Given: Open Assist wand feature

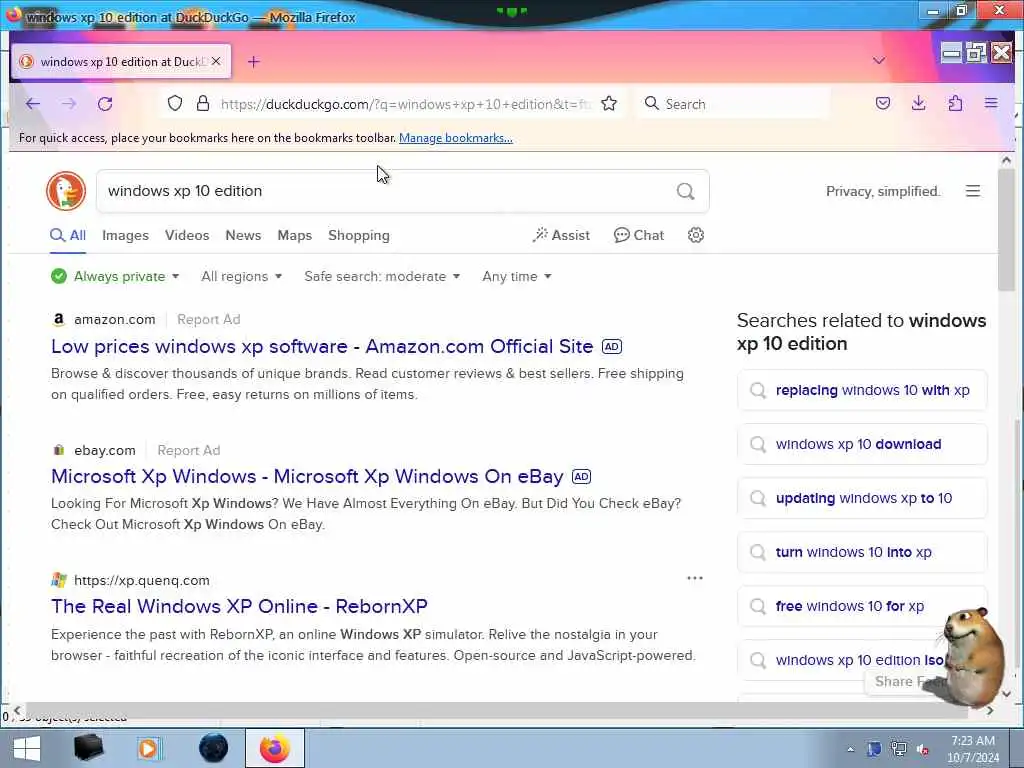Looking at the screenshot, I should (561, 235).
